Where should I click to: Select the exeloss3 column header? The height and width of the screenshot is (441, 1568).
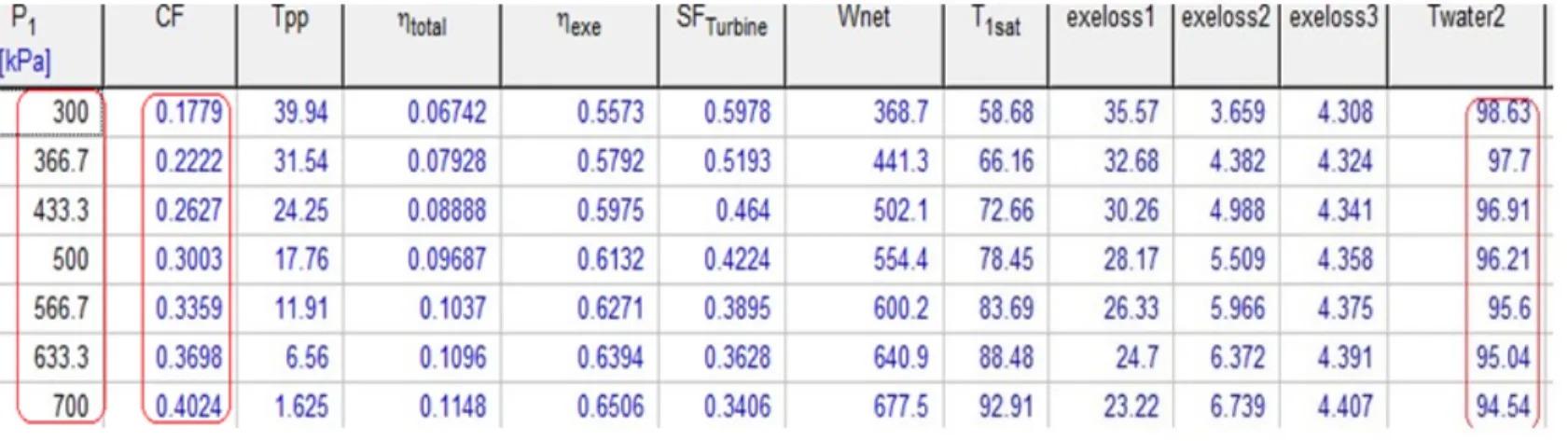pos(1333,44)
